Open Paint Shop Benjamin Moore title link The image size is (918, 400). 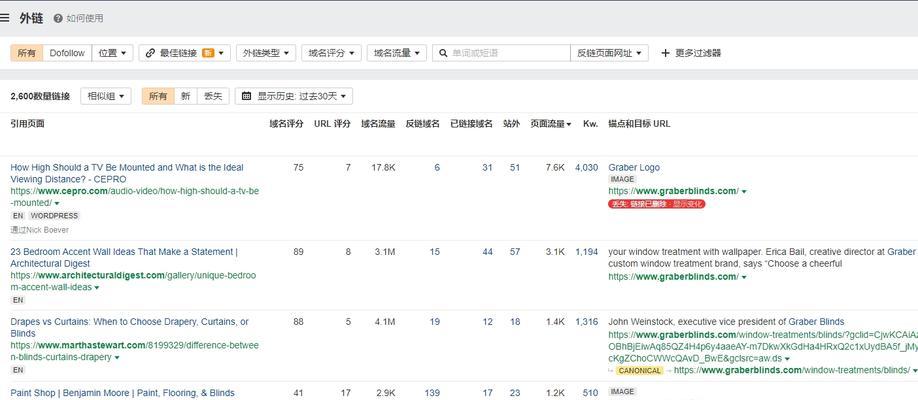pos(122,393)
